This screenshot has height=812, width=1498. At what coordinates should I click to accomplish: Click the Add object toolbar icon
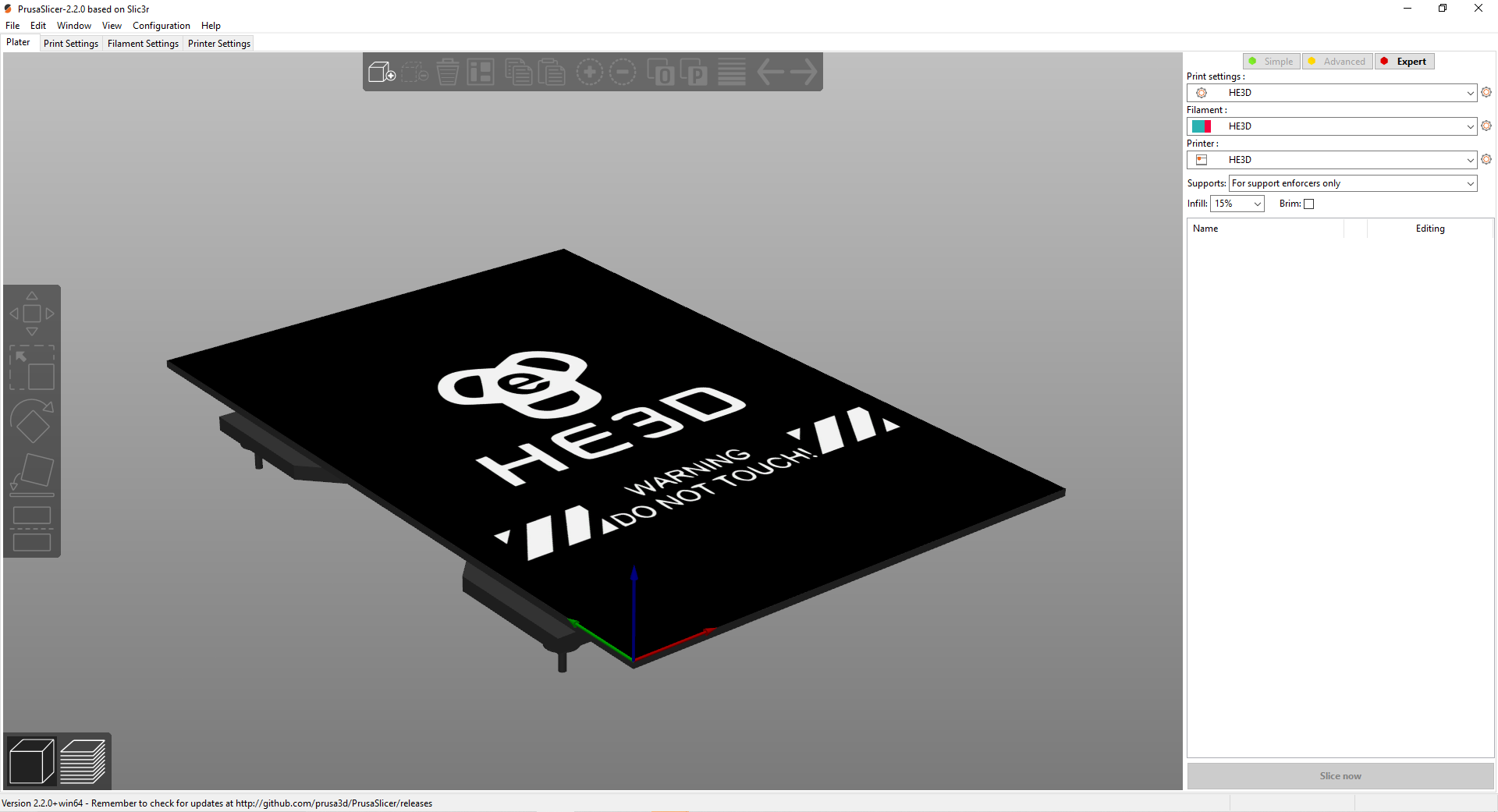[382, 73]
